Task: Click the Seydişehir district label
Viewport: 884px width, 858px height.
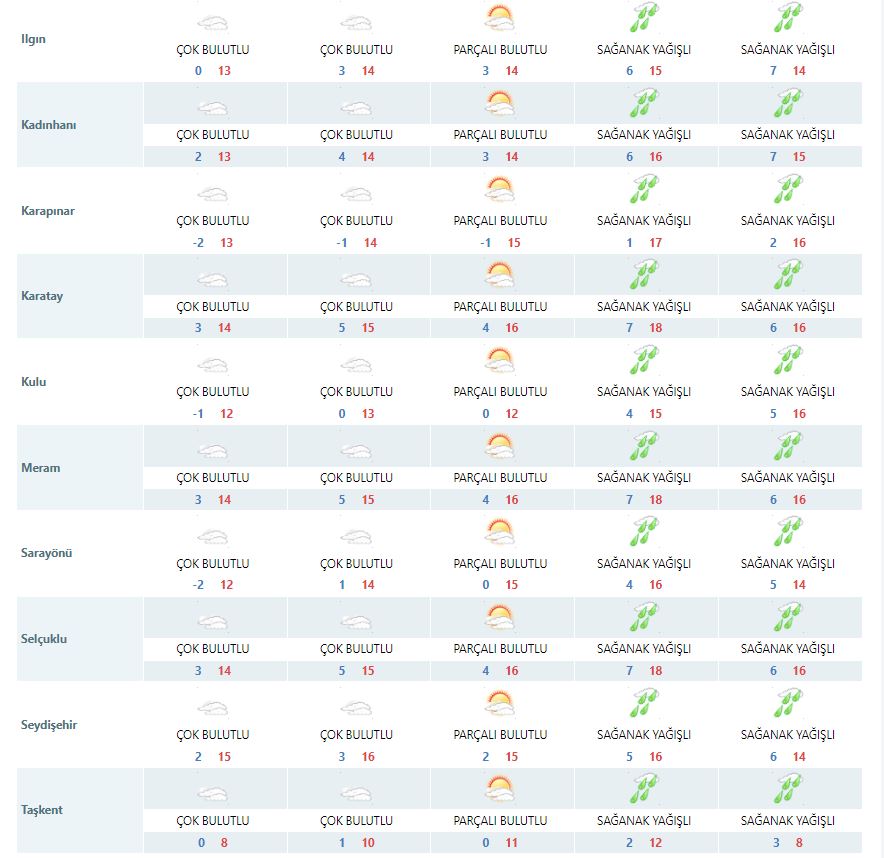Action: 49,725
